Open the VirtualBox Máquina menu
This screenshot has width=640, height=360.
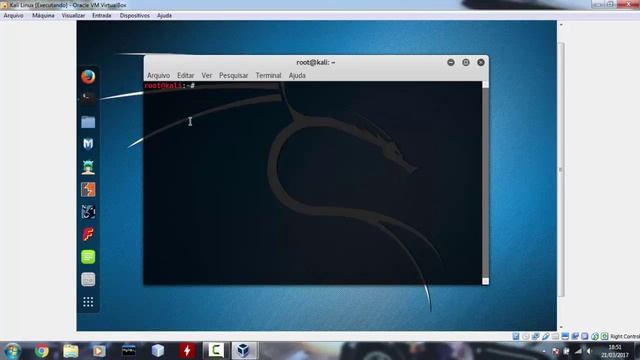[43, 16]
